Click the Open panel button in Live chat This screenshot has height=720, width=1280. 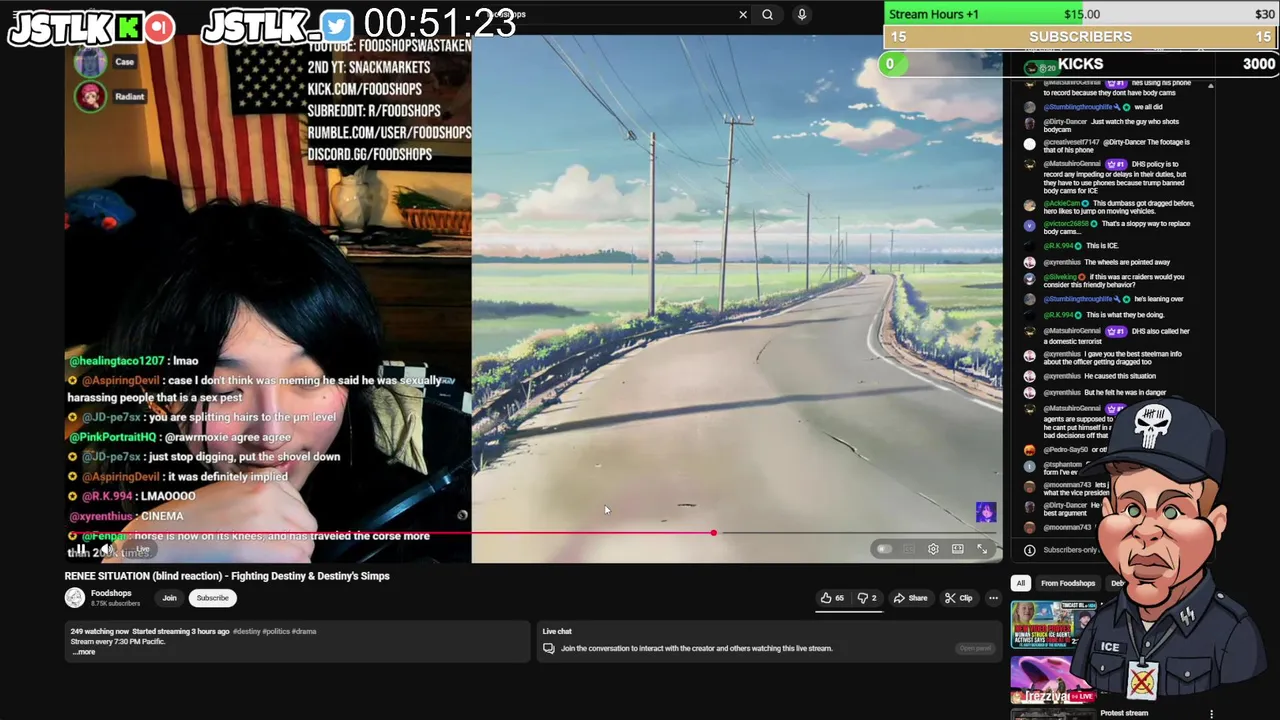(x=975, y=648)
